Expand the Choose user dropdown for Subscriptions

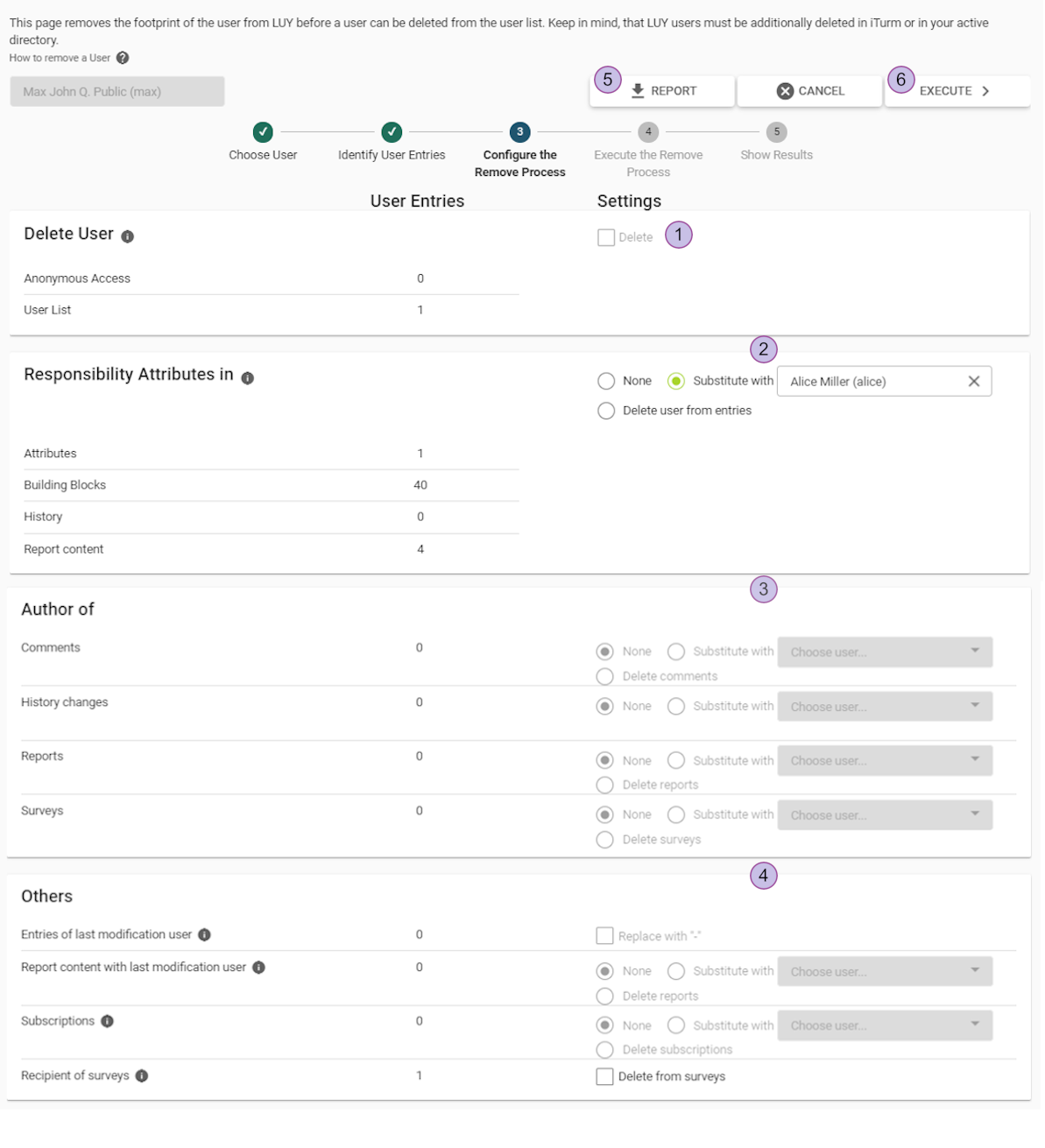[885, 1025]
